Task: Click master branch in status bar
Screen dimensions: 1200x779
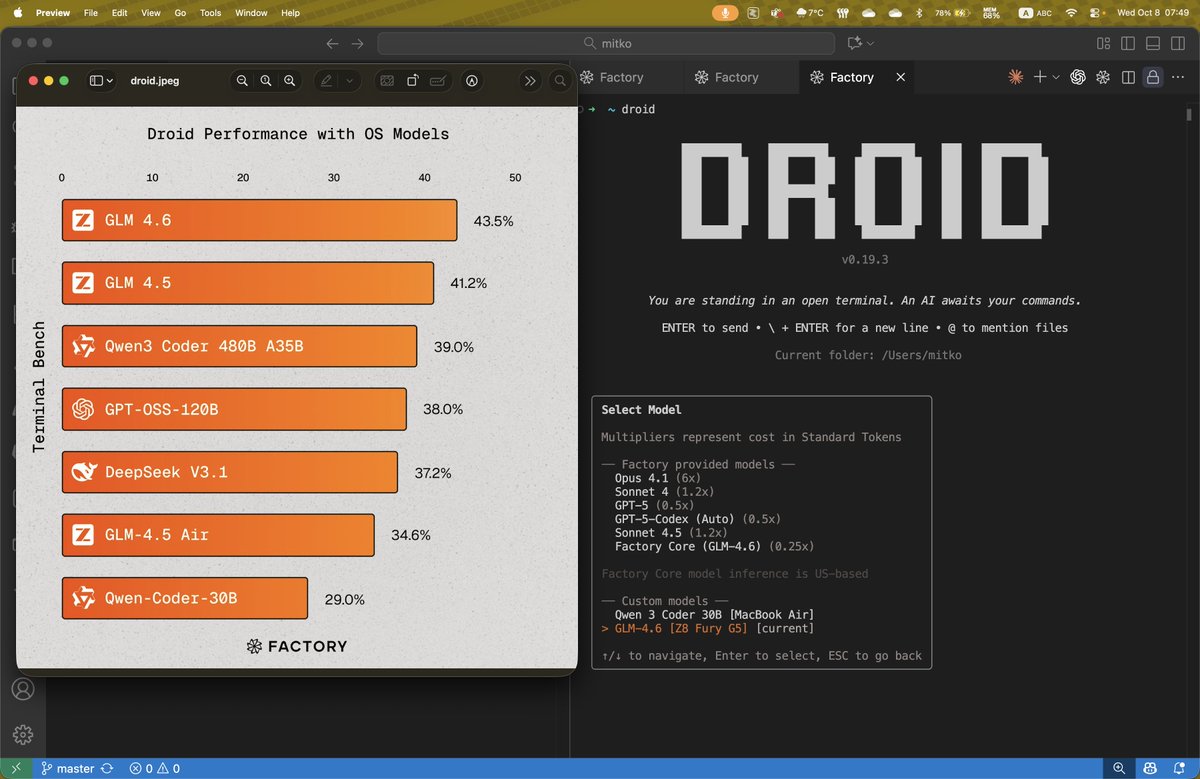Action: [x=67, y=768]
